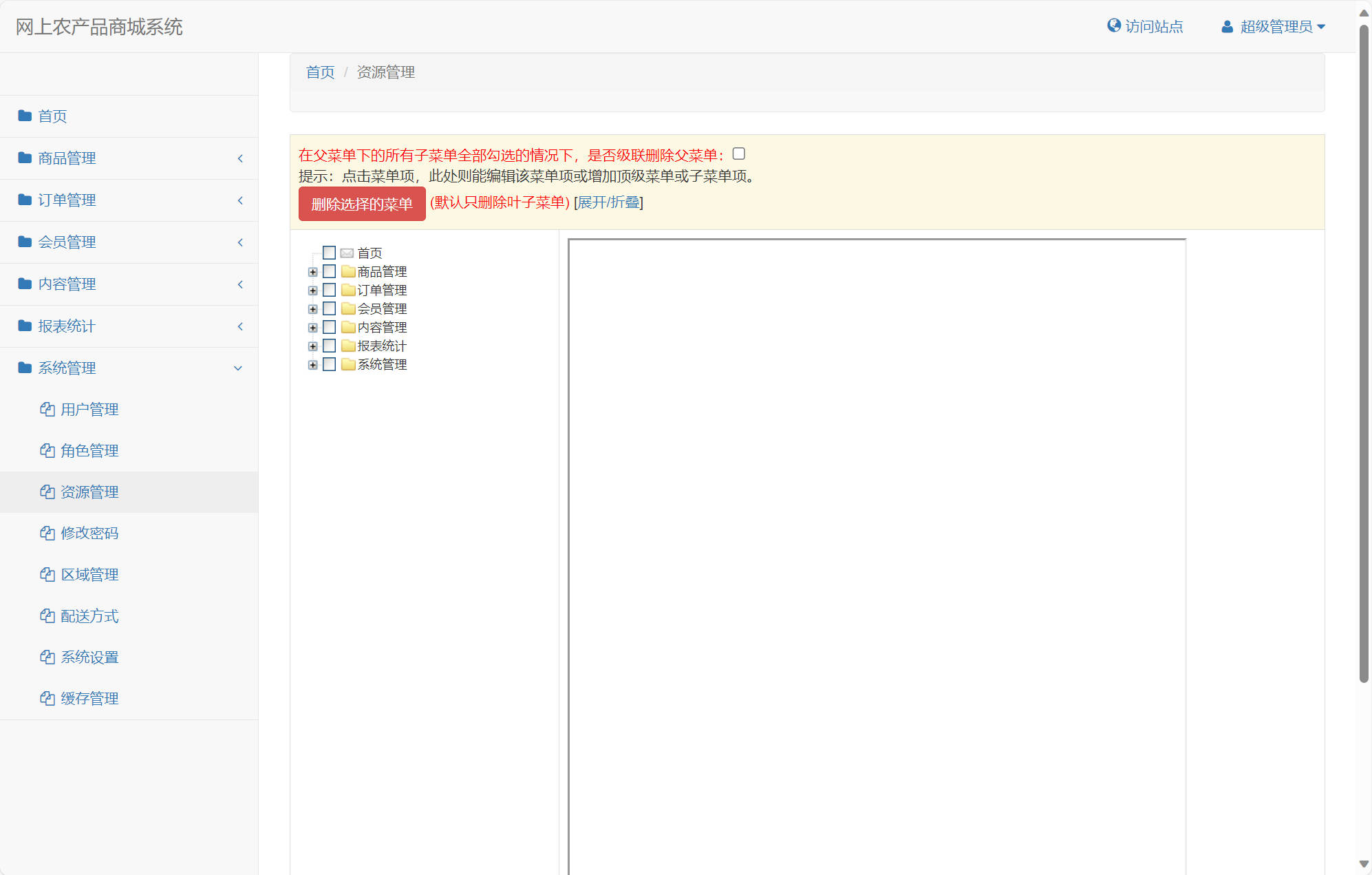Click the envelope icon next to 首页 tree node

click(x=347, y=253)
